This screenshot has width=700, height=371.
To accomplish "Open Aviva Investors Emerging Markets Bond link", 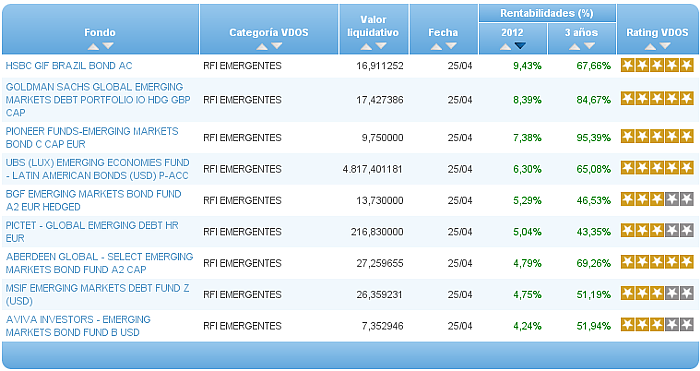I will coord(78,325).
